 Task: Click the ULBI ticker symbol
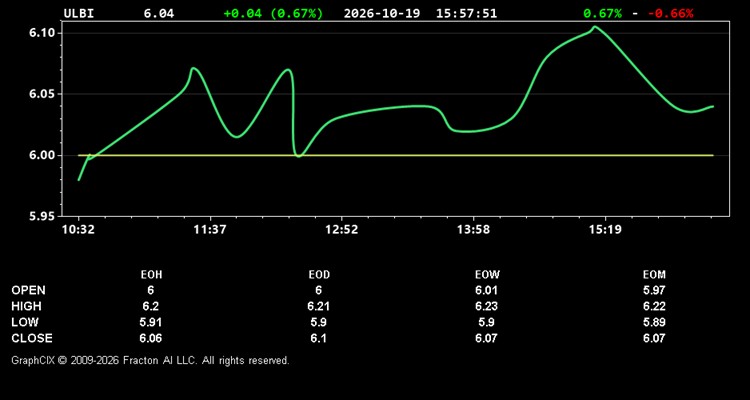click(79, 13)
